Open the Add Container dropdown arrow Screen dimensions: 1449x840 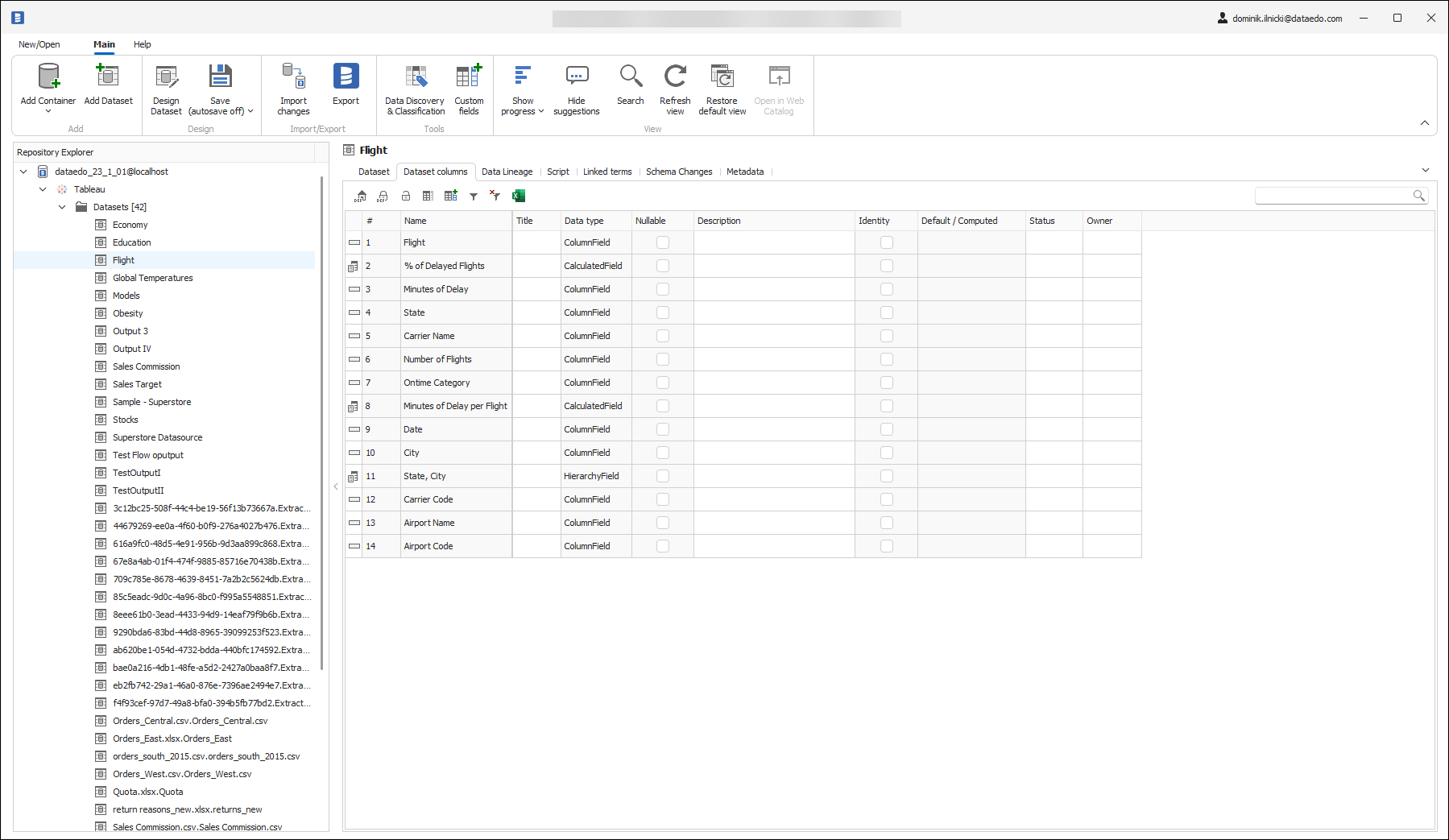tap(48, 111)
